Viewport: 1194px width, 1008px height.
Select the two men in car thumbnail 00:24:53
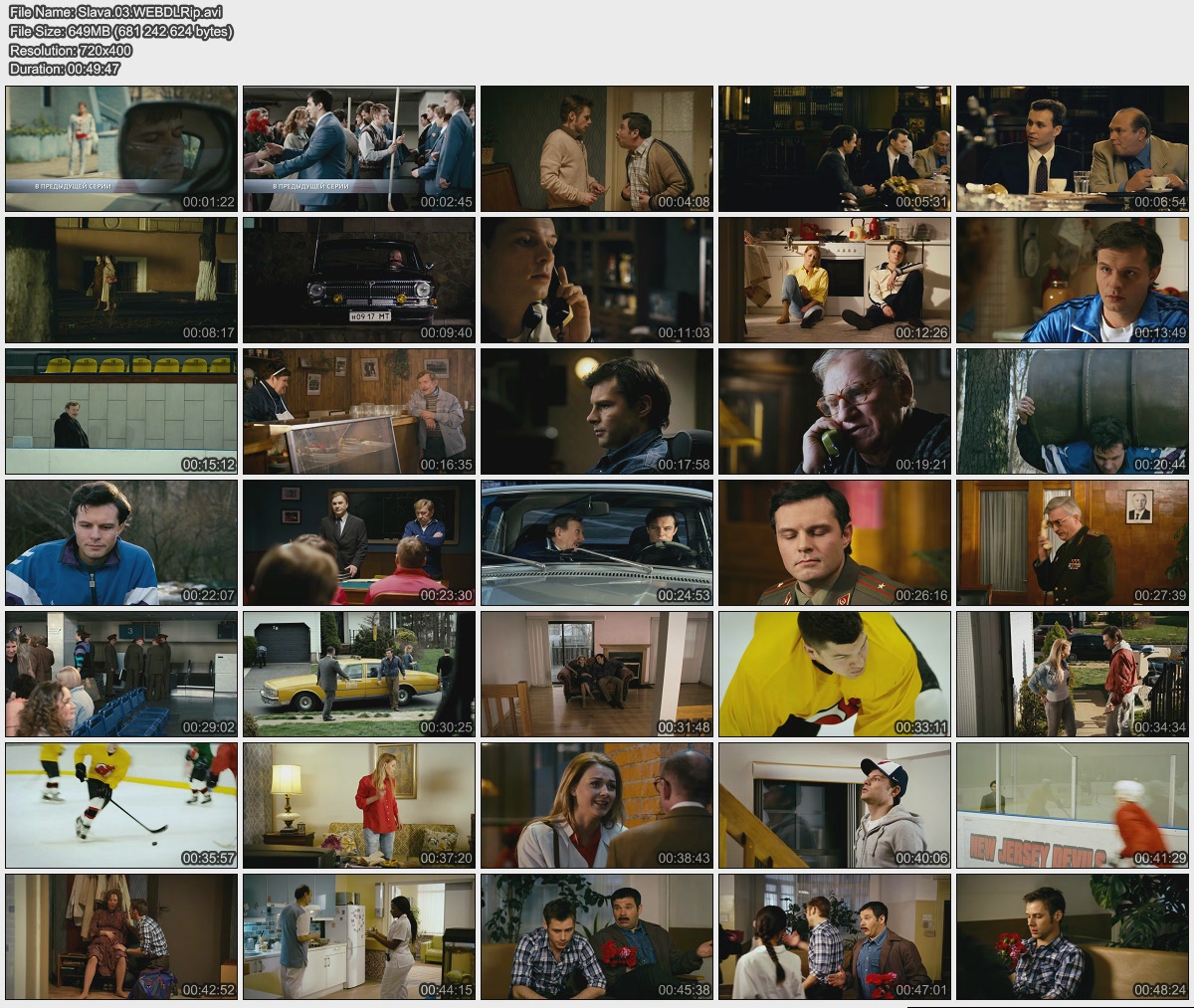pyautogui.click(x=597, y=542)
